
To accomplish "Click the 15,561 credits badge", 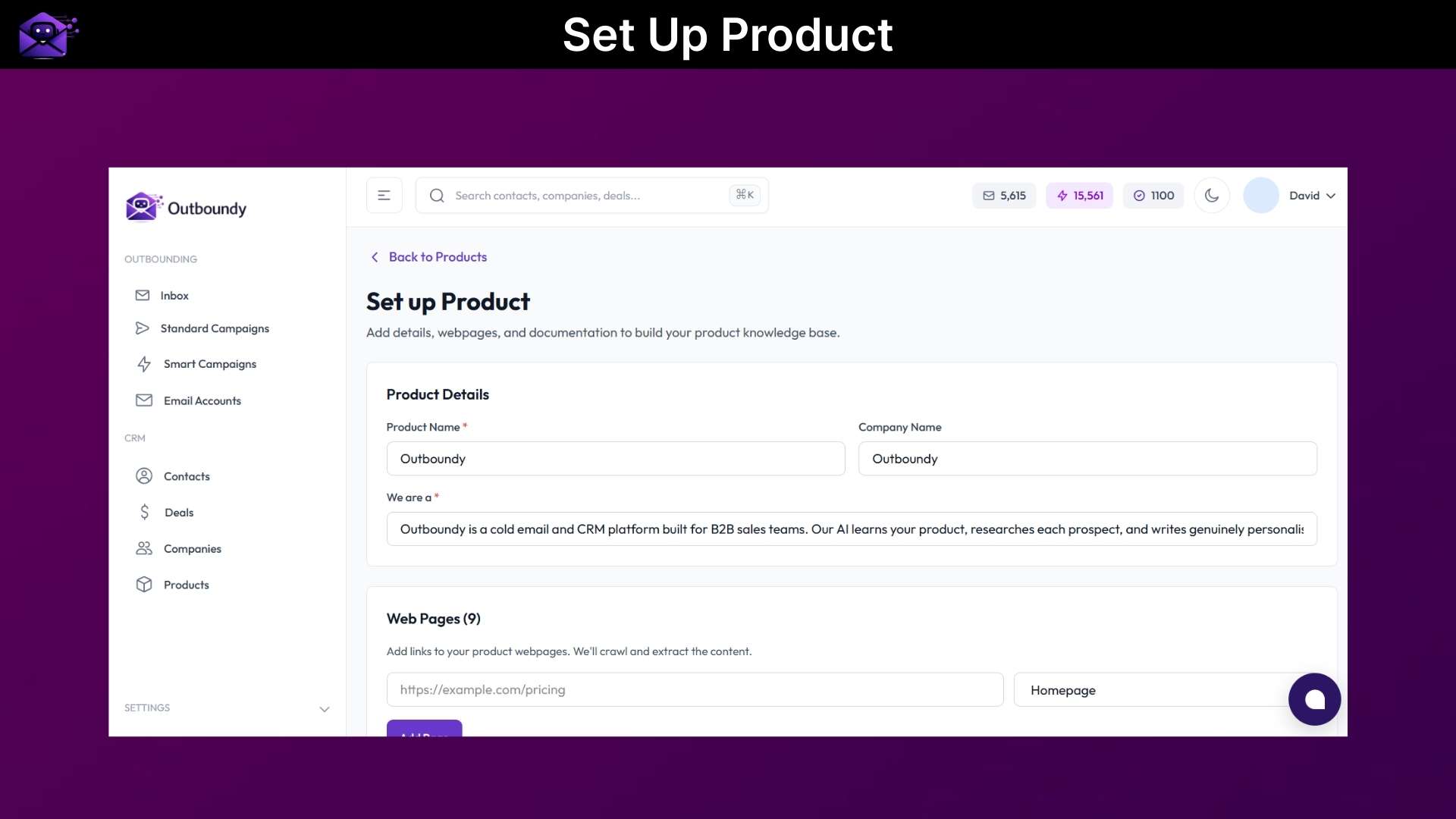I will click(1079, 195).
